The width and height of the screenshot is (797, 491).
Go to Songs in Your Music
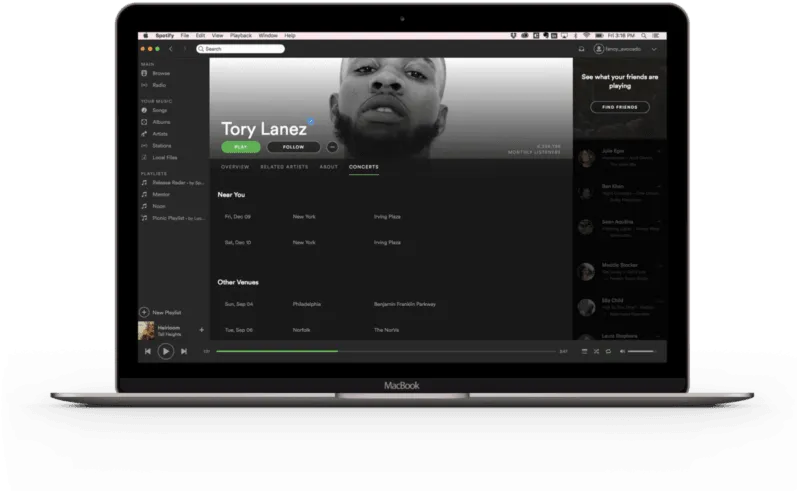(x=160, y=110)
